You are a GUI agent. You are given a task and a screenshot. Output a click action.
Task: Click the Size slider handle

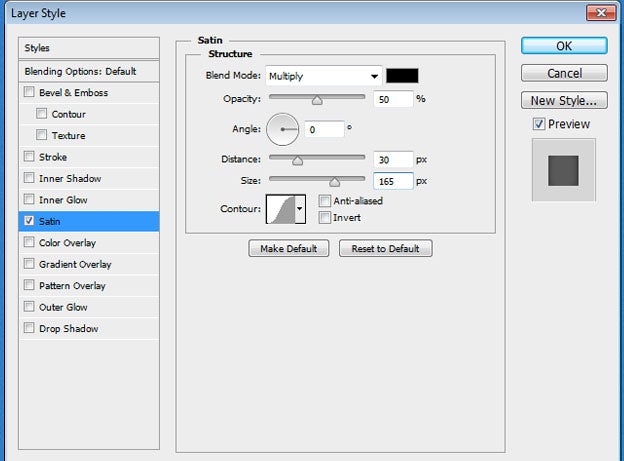point(335,182)
